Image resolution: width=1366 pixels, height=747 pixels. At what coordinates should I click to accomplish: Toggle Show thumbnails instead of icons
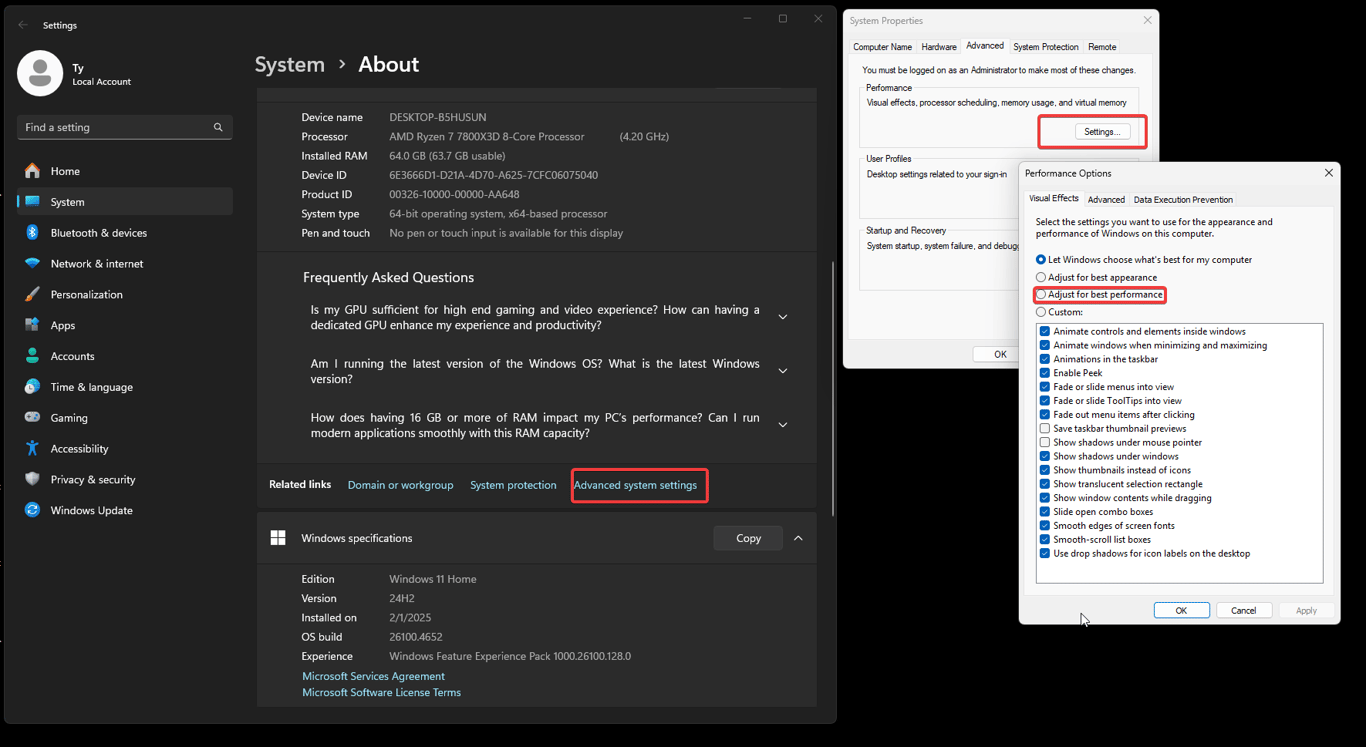[1045, 470]
